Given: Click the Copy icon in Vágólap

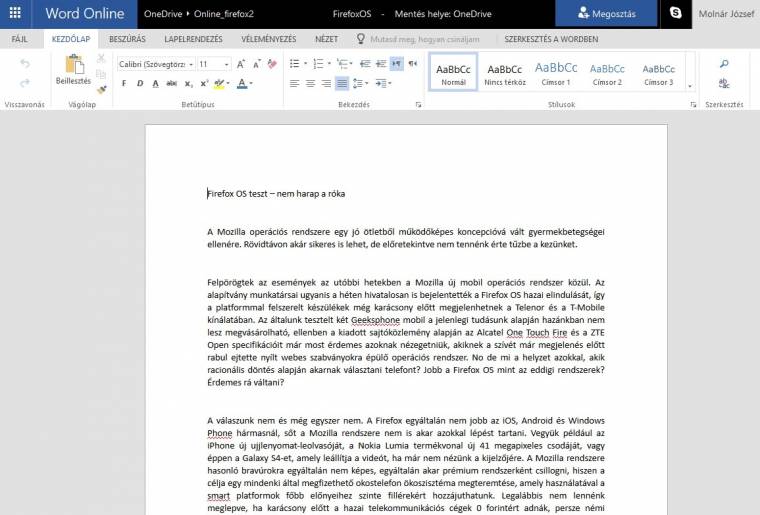Looking at the screenshot, I should pos(101,74).
